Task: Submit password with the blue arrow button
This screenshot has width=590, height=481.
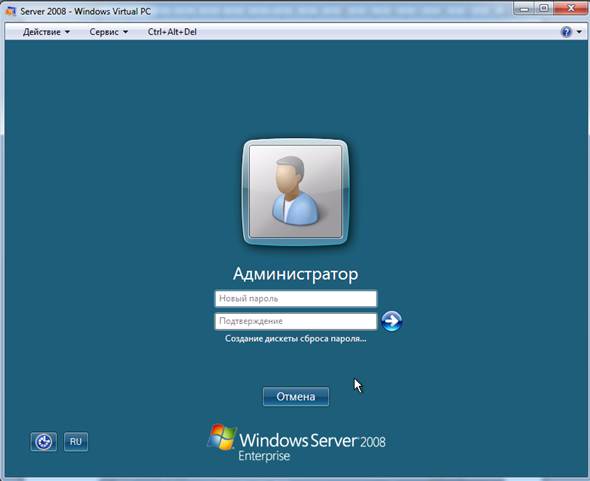Action: tap(391, 321)
